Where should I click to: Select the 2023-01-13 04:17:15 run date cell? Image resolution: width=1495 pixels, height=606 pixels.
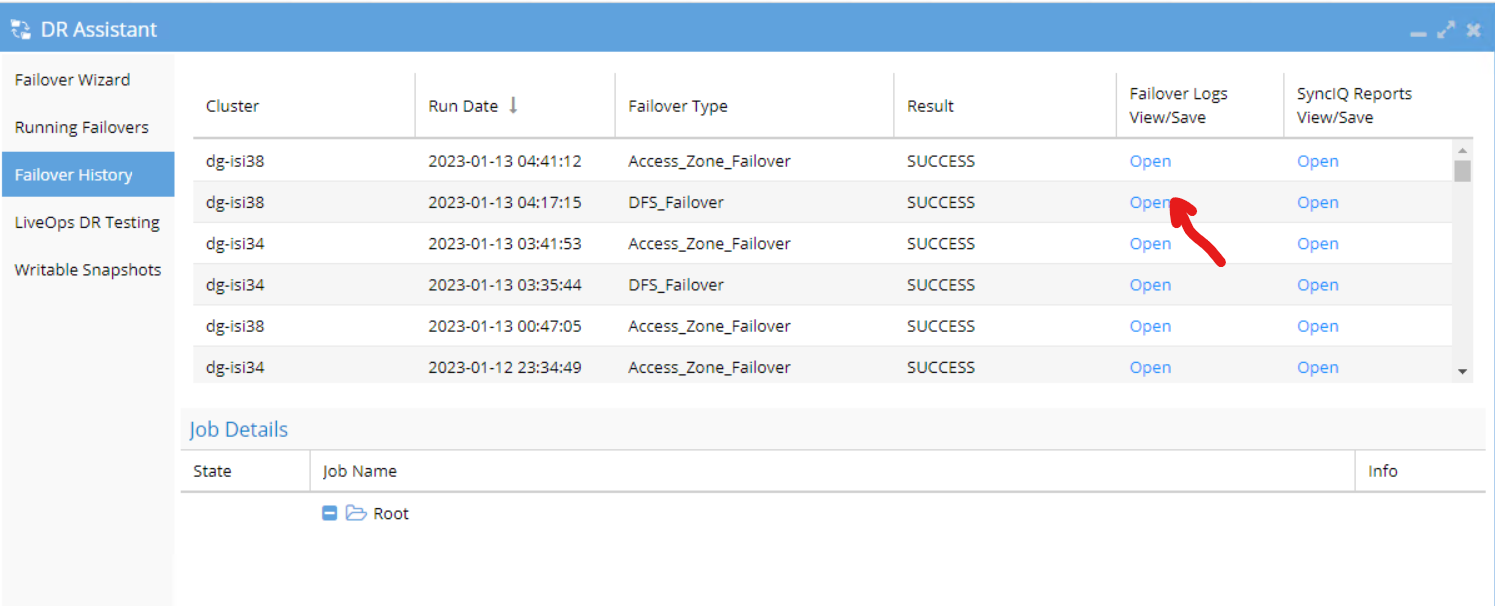point(505,202)
